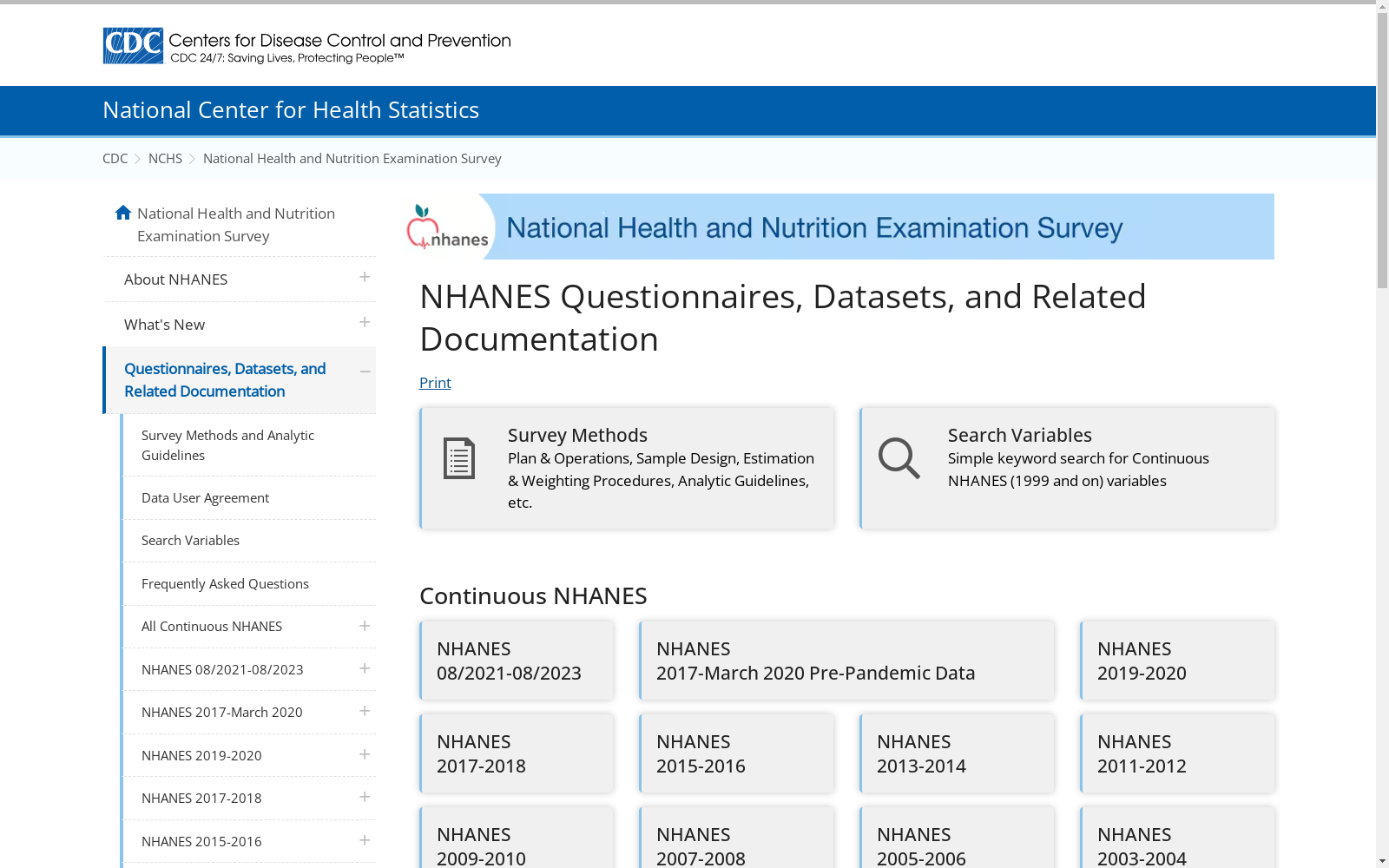This screenshot has height=868, width=1389.
Task: Open the Survey Methods card
Action: [627, 468]
